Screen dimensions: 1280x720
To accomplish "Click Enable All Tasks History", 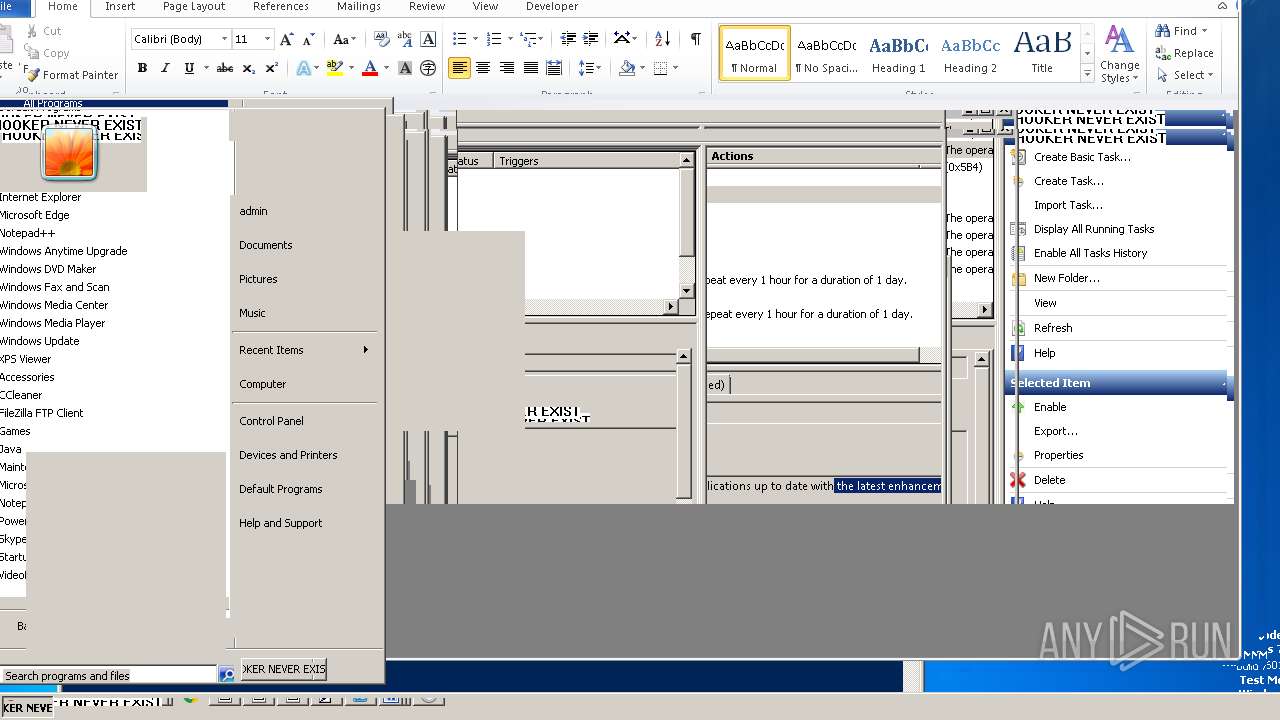I will pos(1090,253).
